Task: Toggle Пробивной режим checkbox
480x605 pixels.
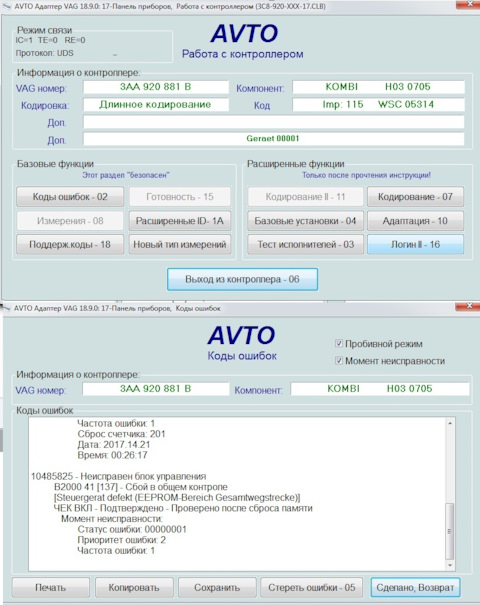Action: click(339, 343)
